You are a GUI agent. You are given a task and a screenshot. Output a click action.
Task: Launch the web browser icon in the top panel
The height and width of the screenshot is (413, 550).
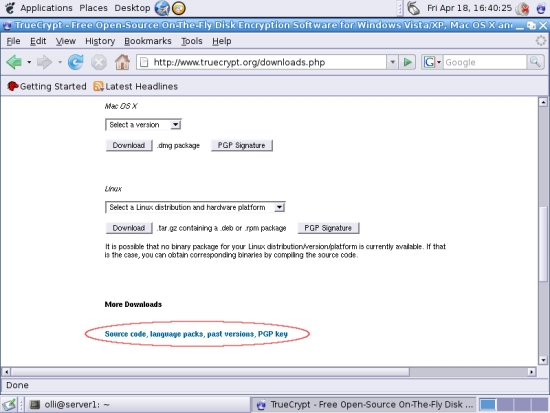click(162, 8)
